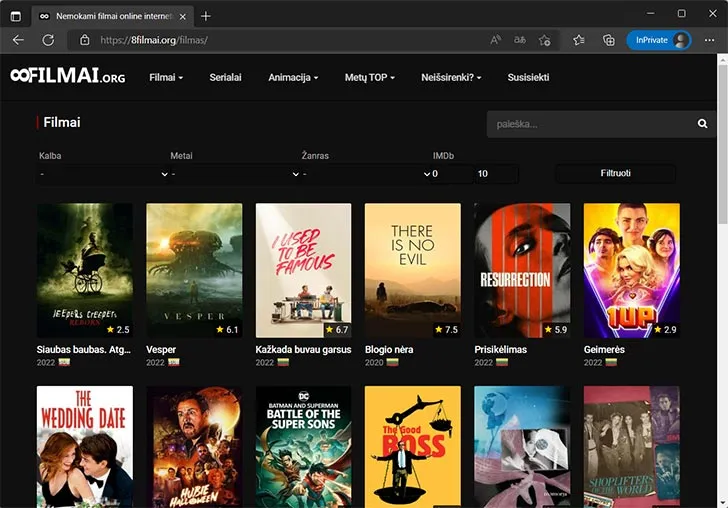Expand the Filmai menu
Screen dimensions: 728x508
[166, 78]
